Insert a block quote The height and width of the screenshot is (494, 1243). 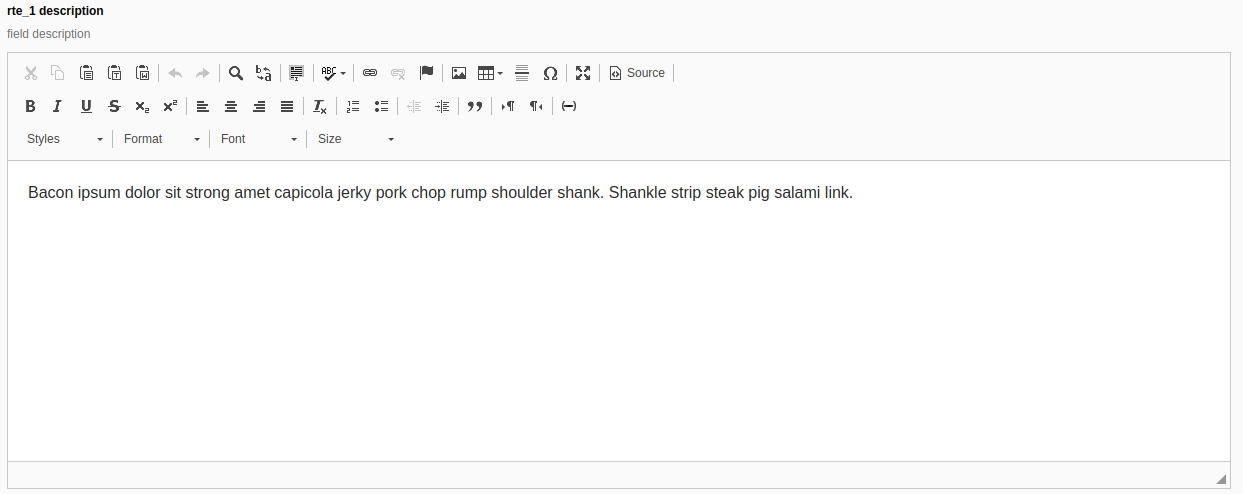[x=475, y=106]
